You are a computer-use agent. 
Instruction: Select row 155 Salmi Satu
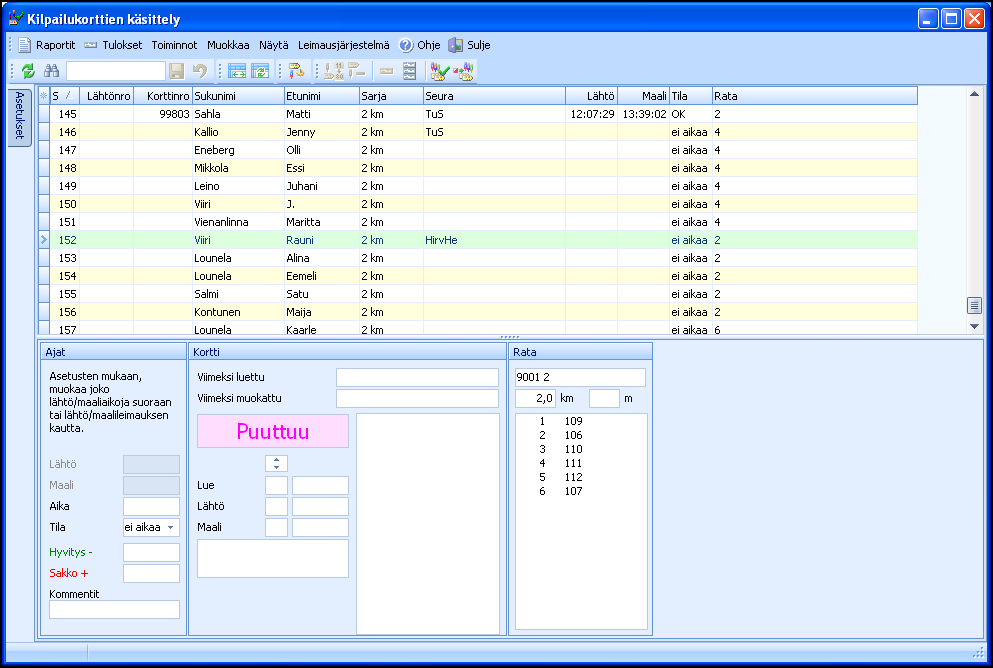click(478, 294)
